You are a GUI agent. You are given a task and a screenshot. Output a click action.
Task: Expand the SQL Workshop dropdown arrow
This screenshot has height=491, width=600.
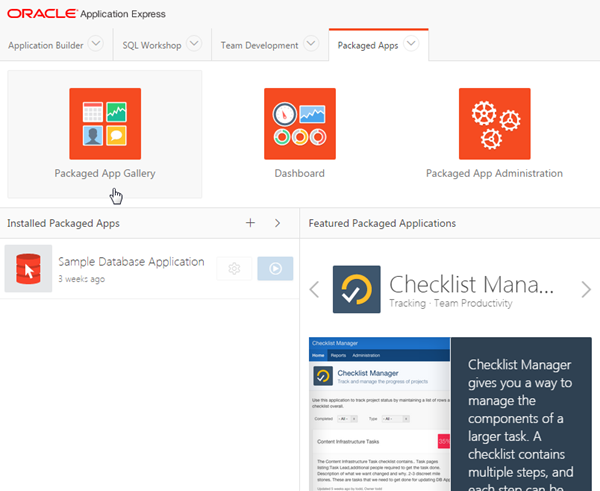coord(194,43)
